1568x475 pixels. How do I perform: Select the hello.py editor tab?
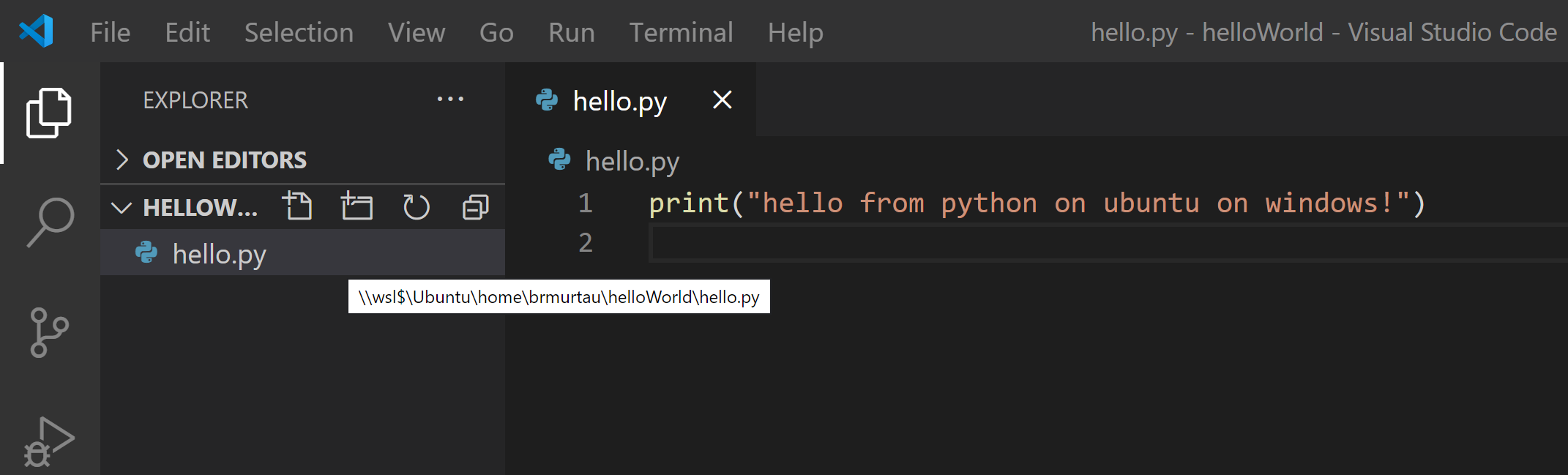coord(630,100)
